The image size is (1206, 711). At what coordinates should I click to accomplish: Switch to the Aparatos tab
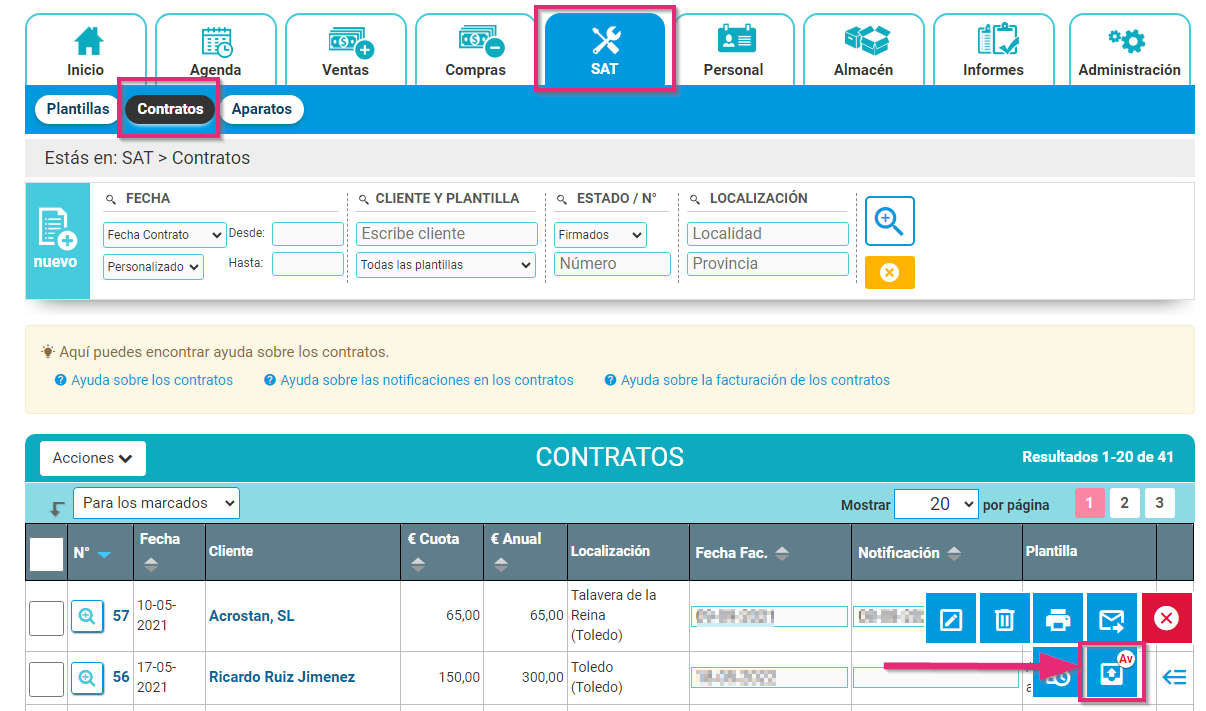coord(261,109)
